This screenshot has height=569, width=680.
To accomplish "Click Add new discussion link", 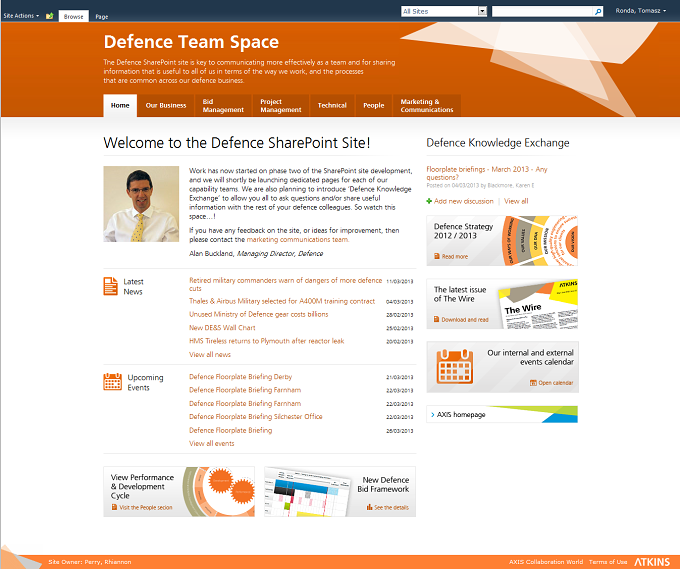I will [x=463, y=201].
